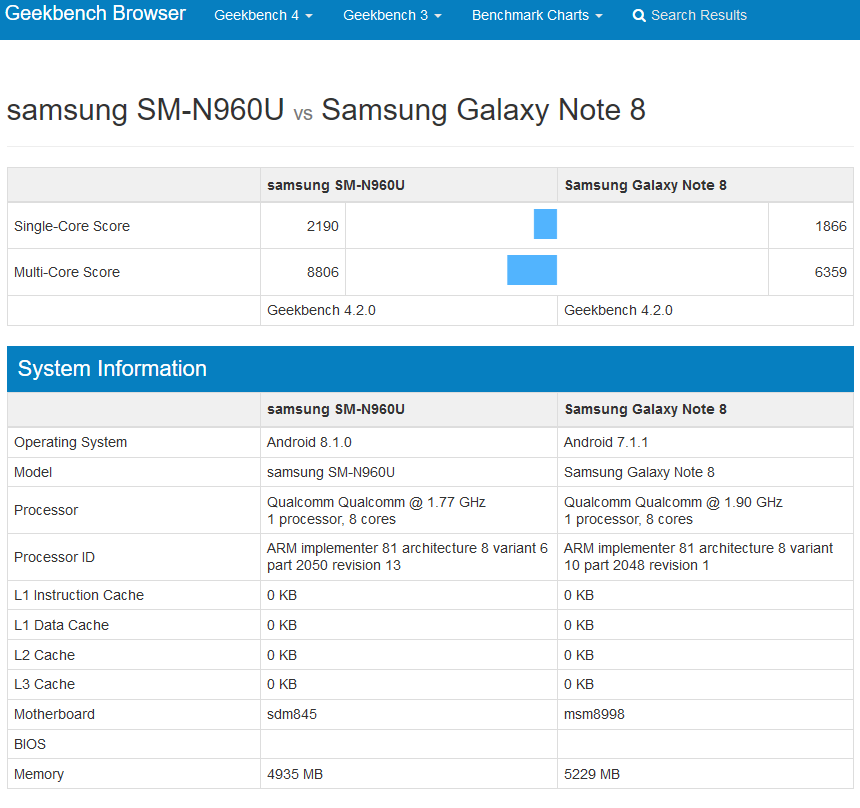Screen dimensions: 860x808
Task: Select the single-core score 1866
Action: tap(830, 226)
